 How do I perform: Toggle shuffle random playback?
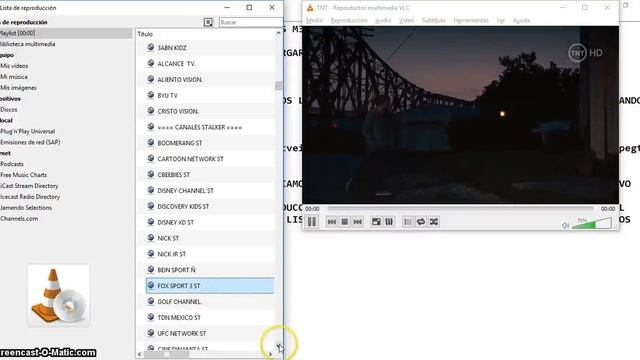434,222
